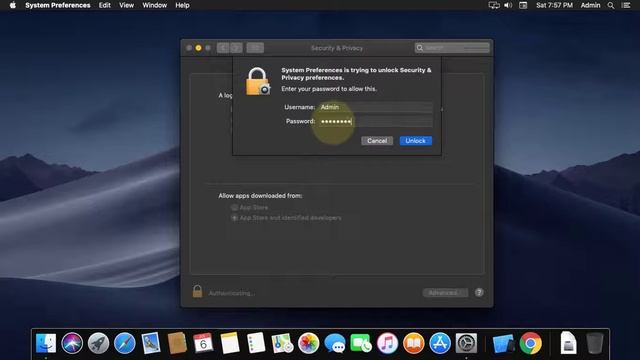The height and width of the screenshot is (360, 640).
Task: Click the Advanced button
Action: pyautogui.click(x=445, y=293)
